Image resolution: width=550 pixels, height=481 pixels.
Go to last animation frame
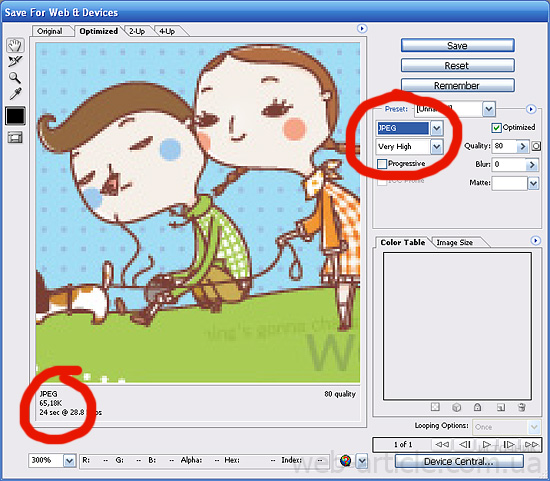click(531, 445)
